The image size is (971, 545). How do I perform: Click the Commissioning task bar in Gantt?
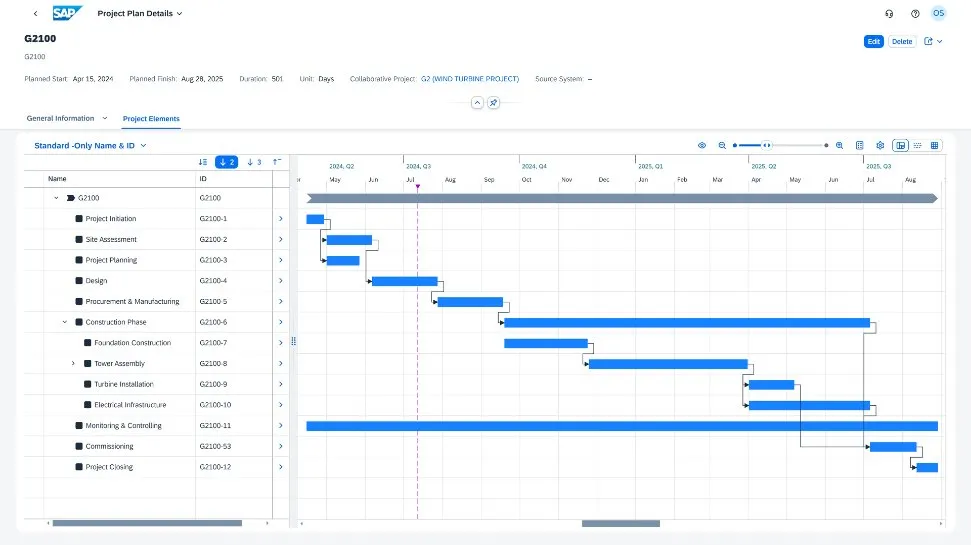[x=892, y=447]
